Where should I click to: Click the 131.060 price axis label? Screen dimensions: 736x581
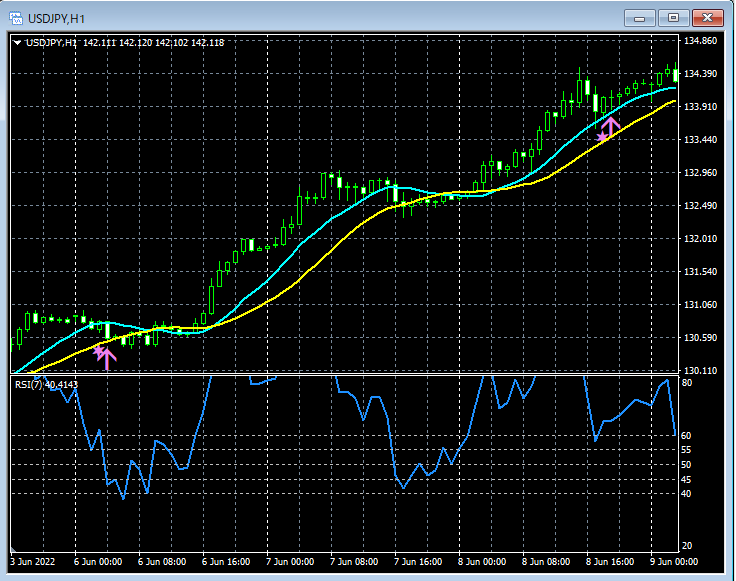[x=701, y=305]
